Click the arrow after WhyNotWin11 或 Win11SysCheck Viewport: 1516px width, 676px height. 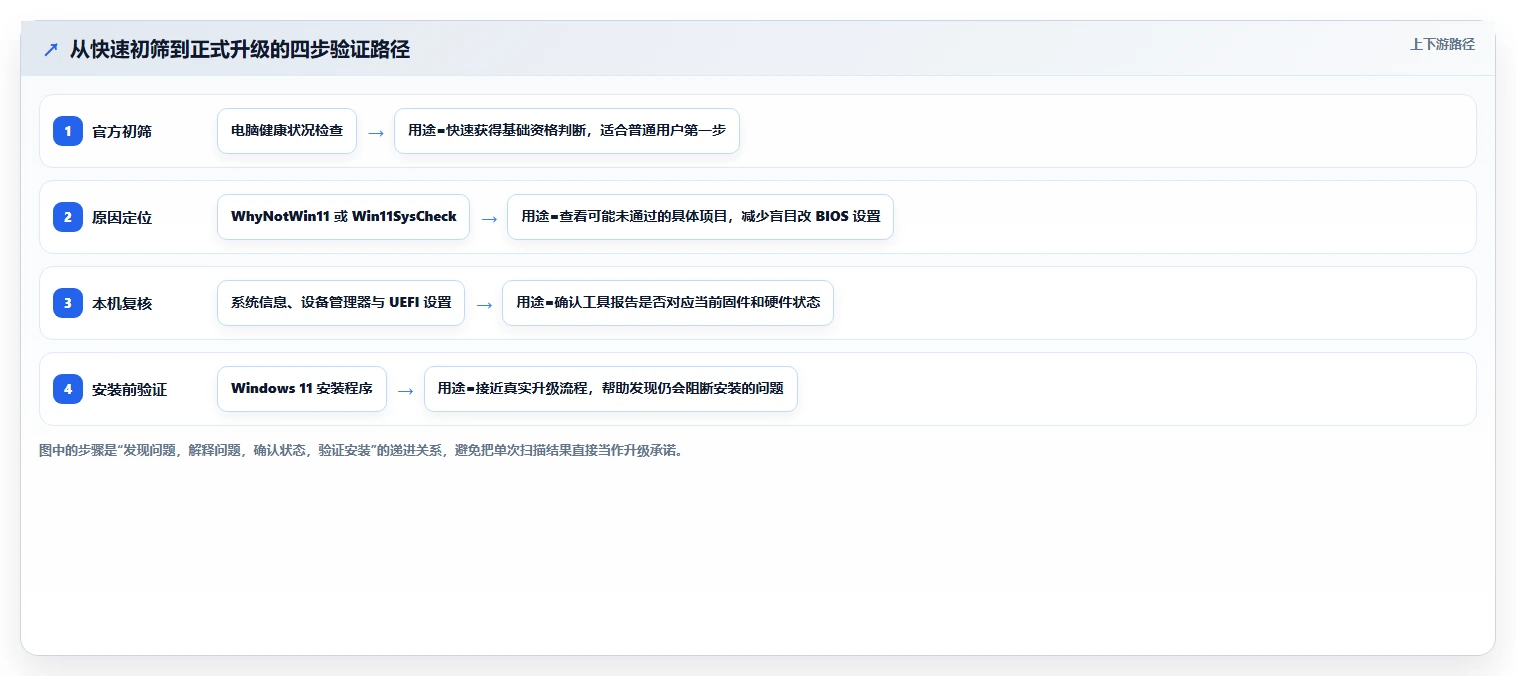[489, 218]
